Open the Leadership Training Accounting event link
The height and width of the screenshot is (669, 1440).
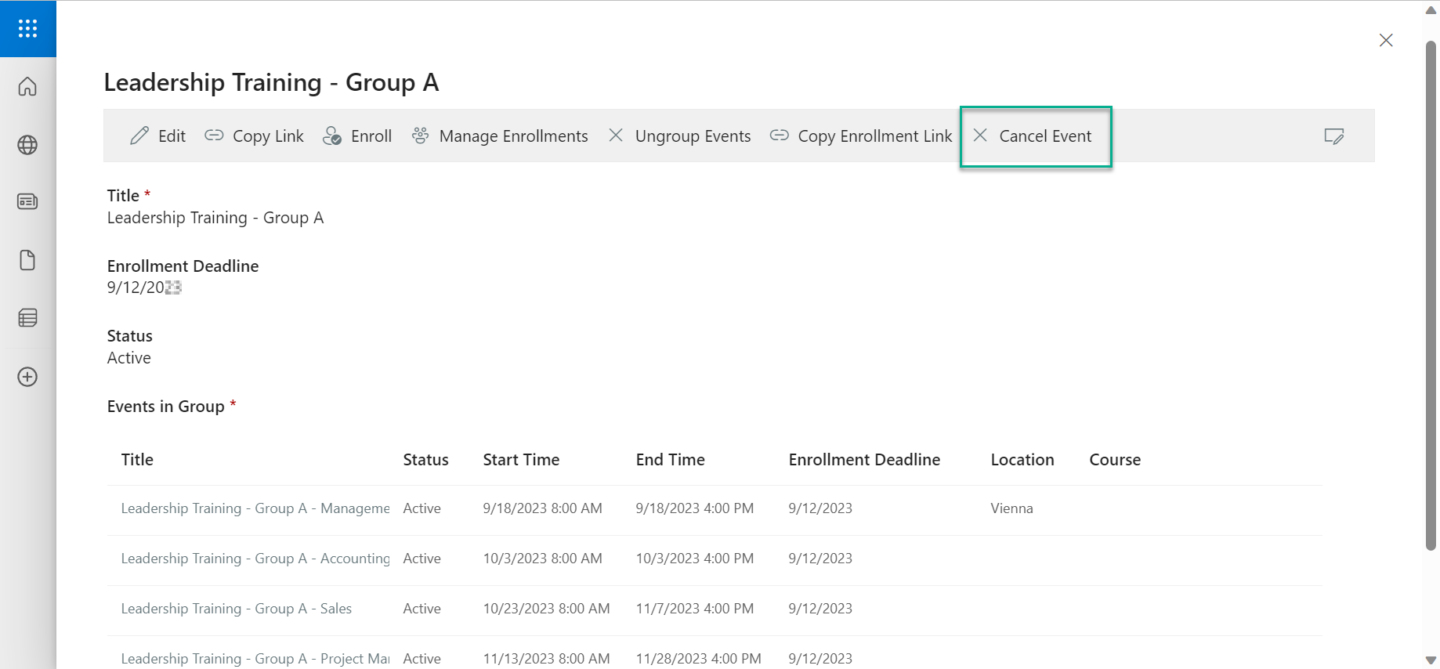point(255,558)
